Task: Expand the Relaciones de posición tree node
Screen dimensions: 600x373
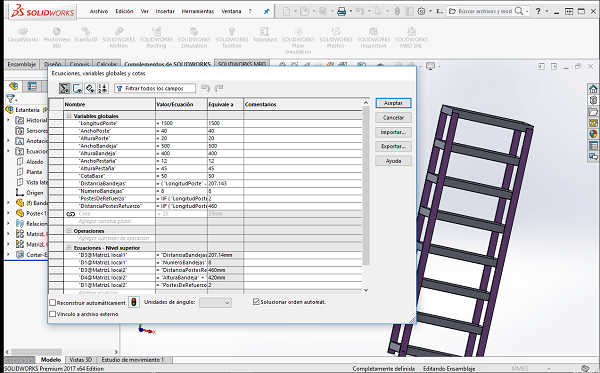Action: pyautogui.click(x=9, y=223)
